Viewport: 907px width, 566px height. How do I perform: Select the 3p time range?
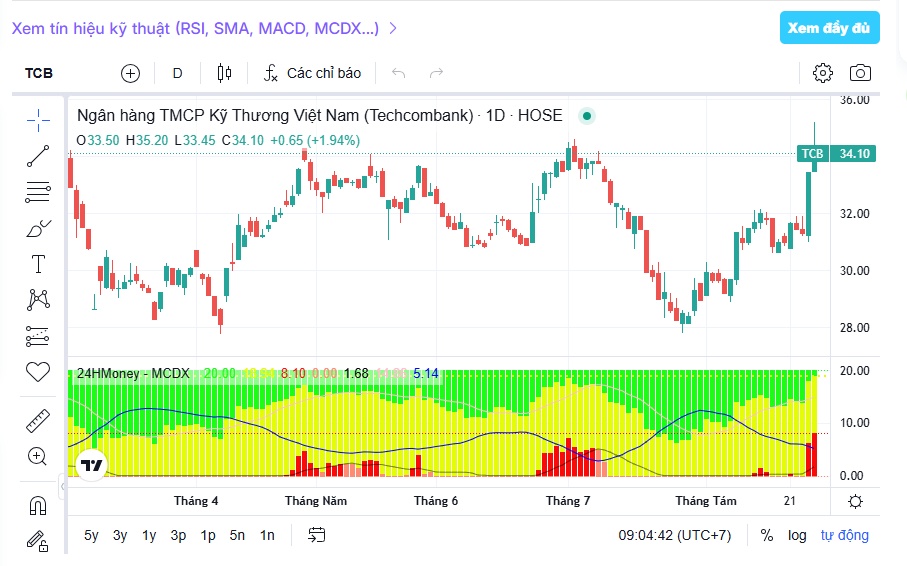point(178,535)
